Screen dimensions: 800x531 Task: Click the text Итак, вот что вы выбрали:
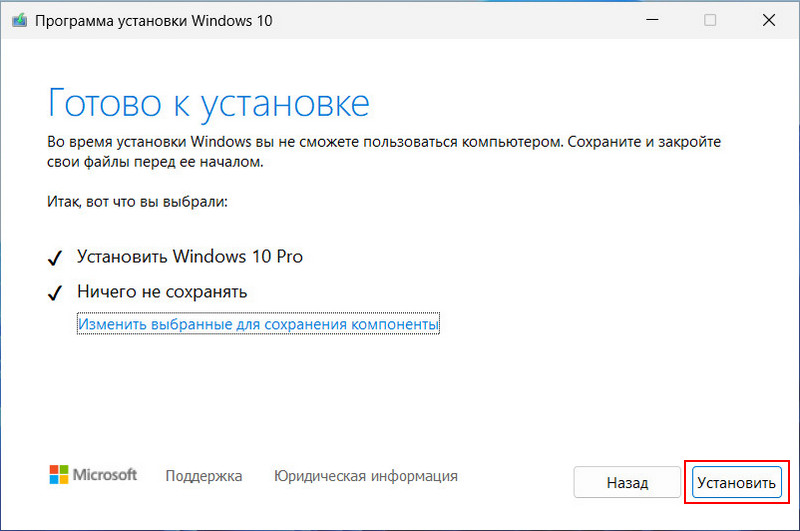[x=137, y=202]
